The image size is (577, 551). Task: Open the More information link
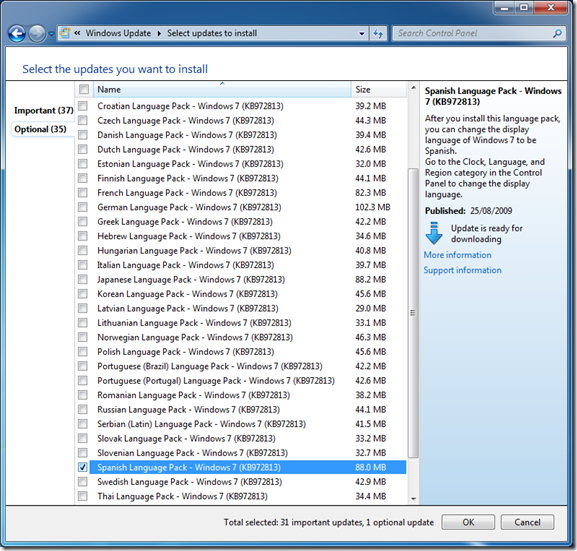point(457,255)
